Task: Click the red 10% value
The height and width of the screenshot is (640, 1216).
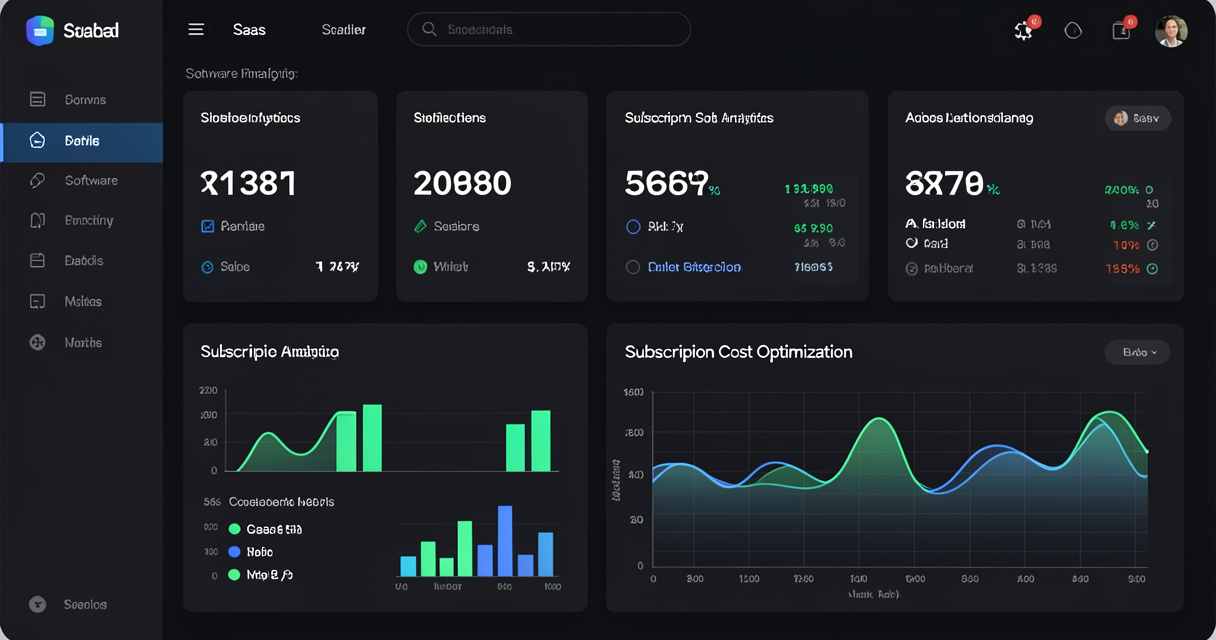Action: pos(1126,244)
